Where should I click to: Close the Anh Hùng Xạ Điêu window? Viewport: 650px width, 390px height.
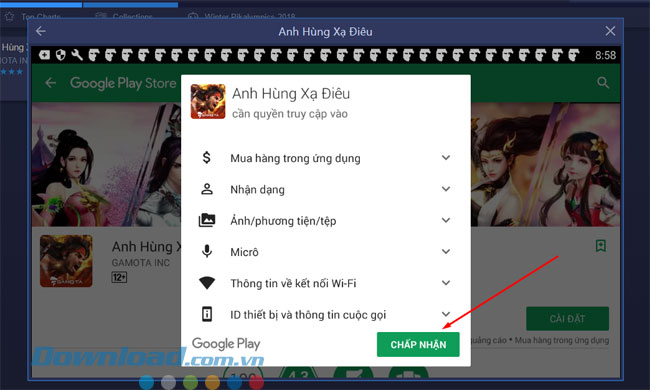click(x=610, y=31)
